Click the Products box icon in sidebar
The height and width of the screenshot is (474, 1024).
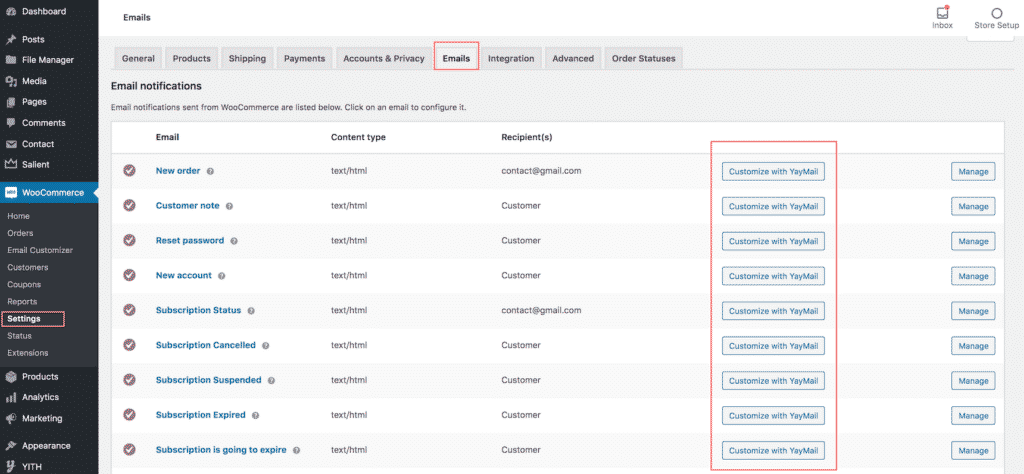10,377
